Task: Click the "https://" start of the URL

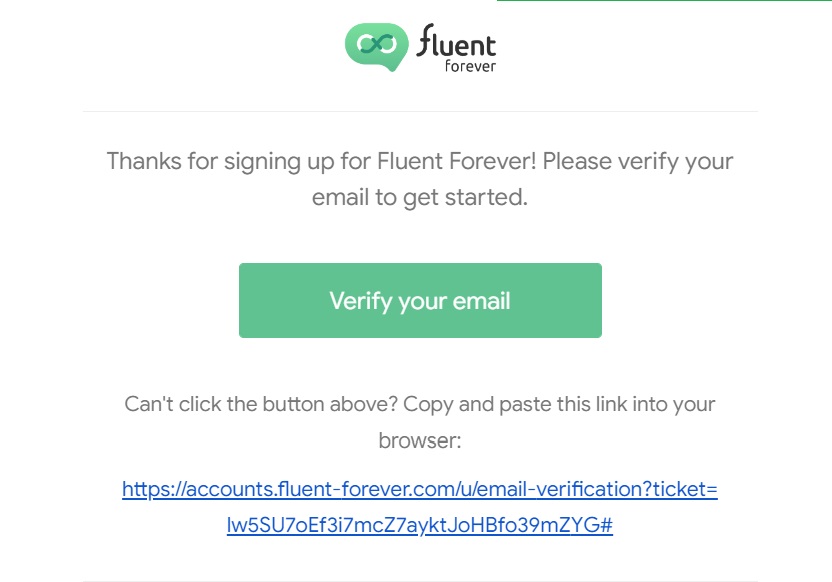Action: point(150,490)
